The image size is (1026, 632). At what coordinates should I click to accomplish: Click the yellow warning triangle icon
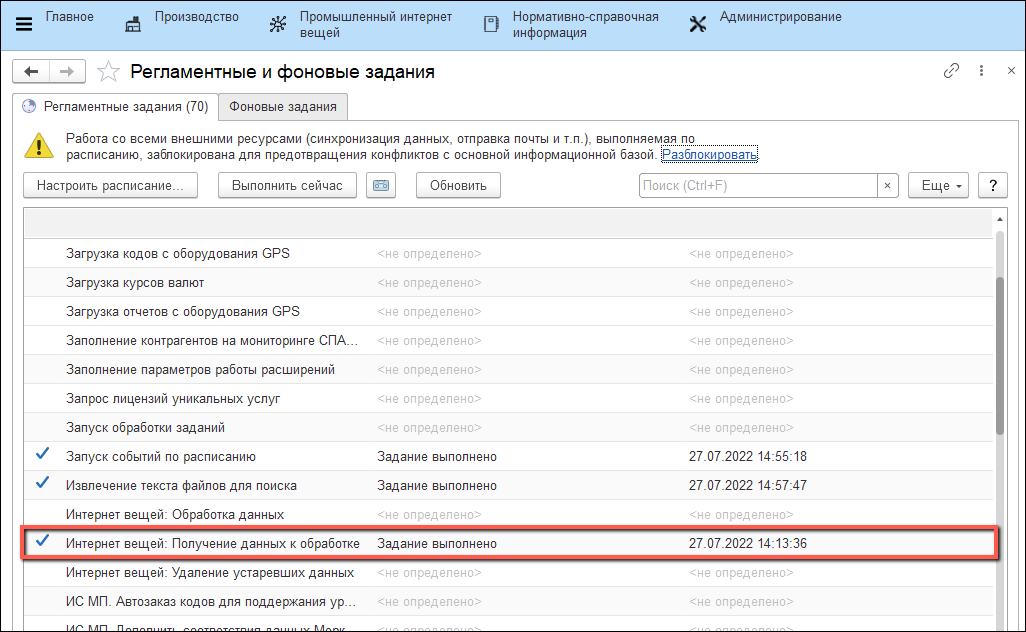[39, 147]
